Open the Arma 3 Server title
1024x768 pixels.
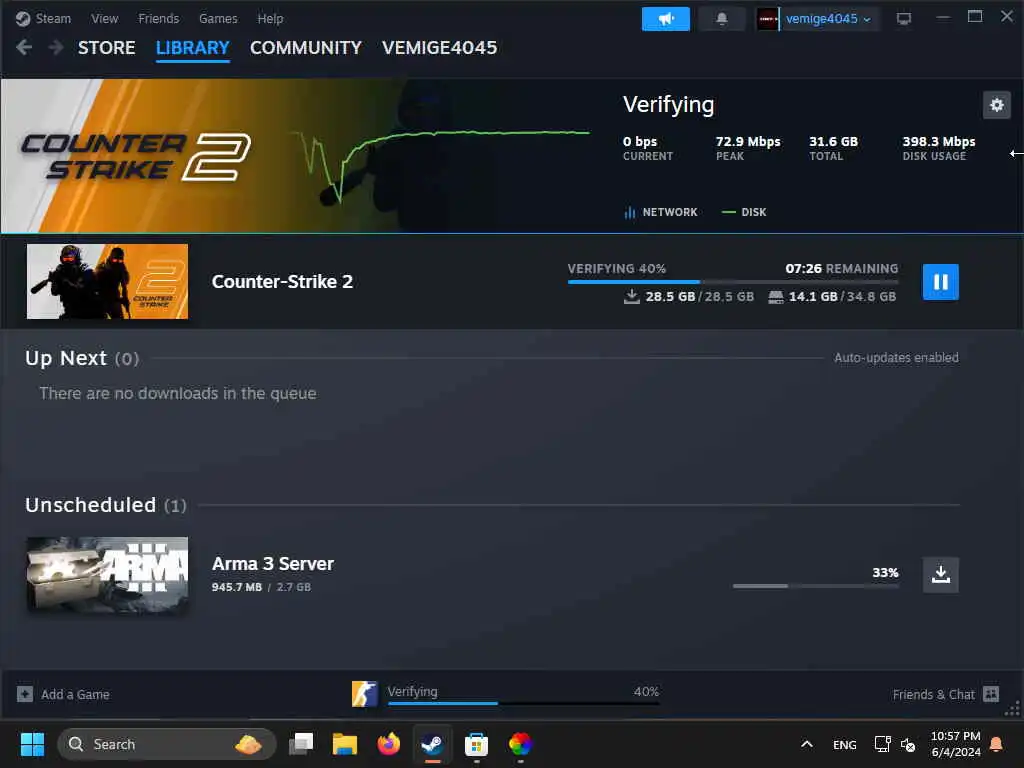272,564
